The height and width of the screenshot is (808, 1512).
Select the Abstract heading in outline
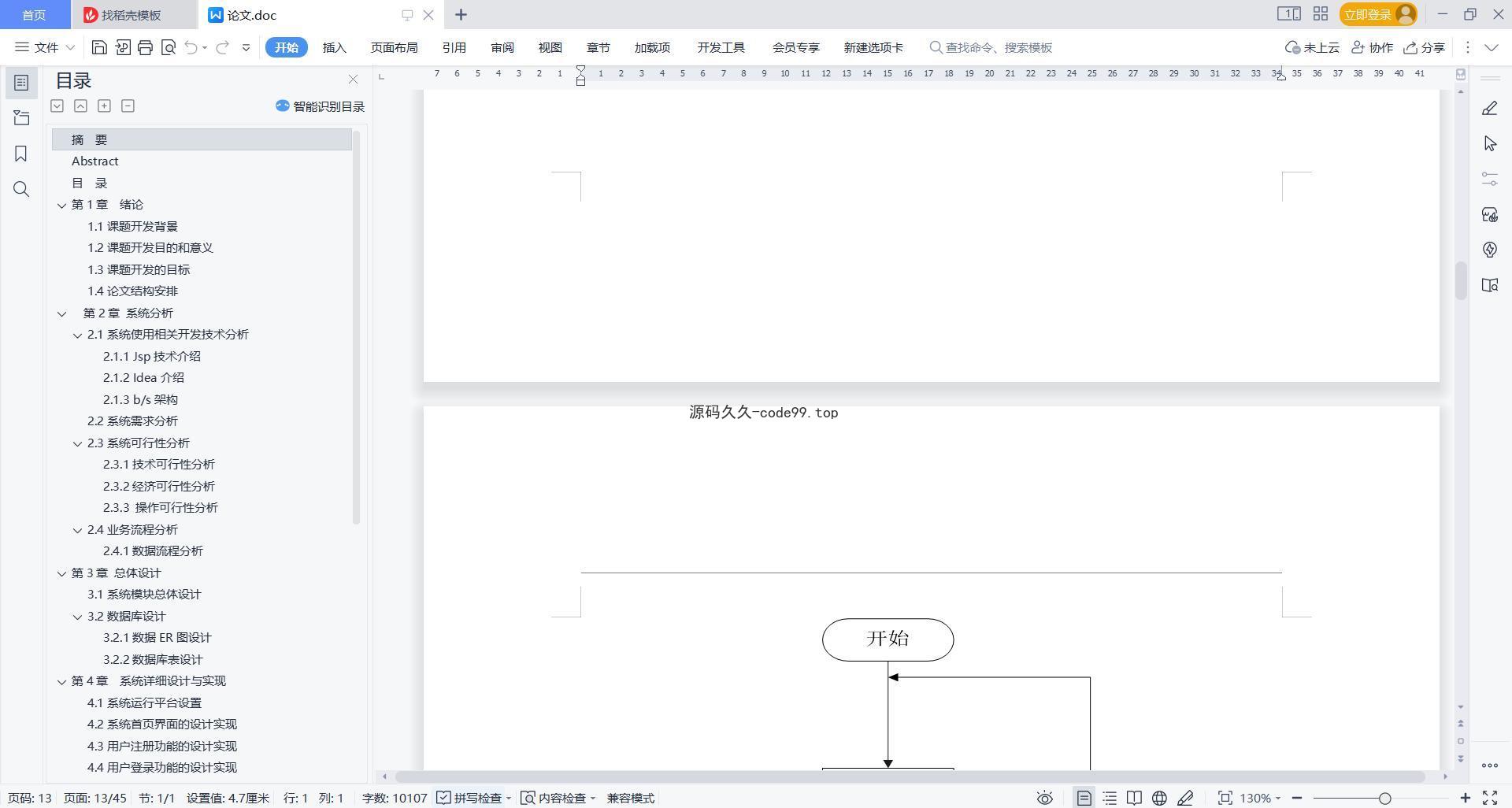tap(95, 161)
